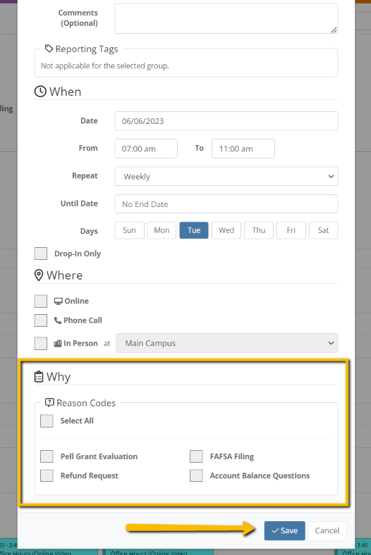Select the Thu day button

[x=259, y=230]
